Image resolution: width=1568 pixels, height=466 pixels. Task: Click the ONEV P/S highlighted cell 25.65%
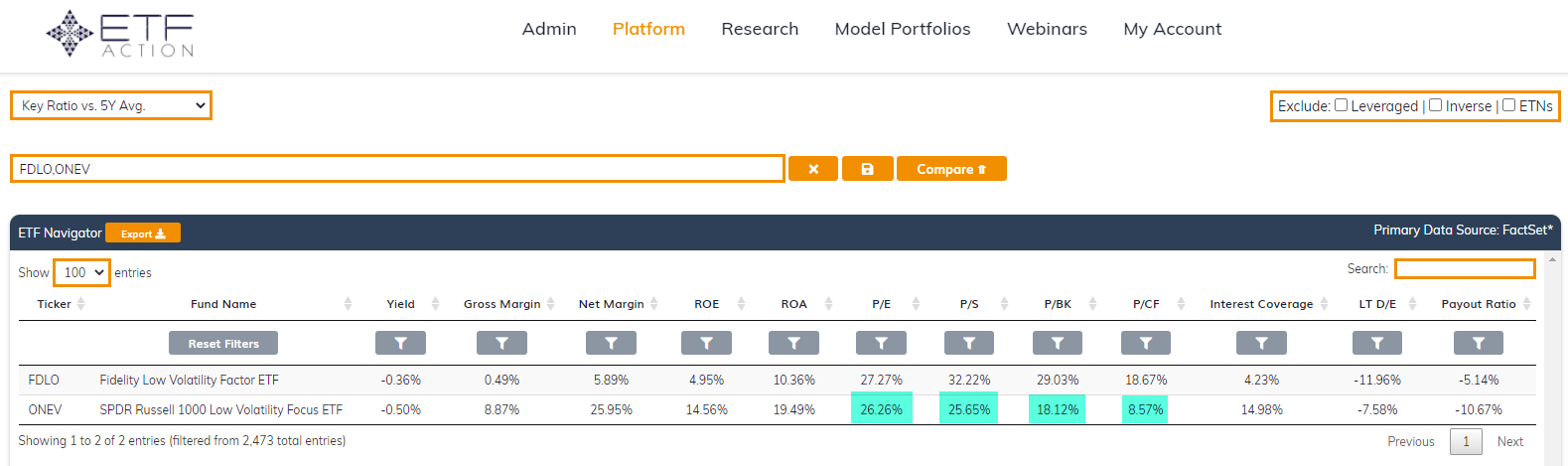coord(969,409)
